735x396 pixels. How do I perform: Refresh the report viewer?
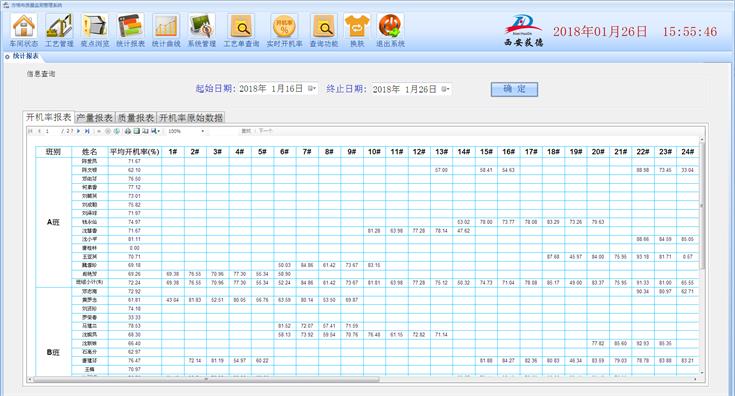pyautogui.click(x=117, y=131)
